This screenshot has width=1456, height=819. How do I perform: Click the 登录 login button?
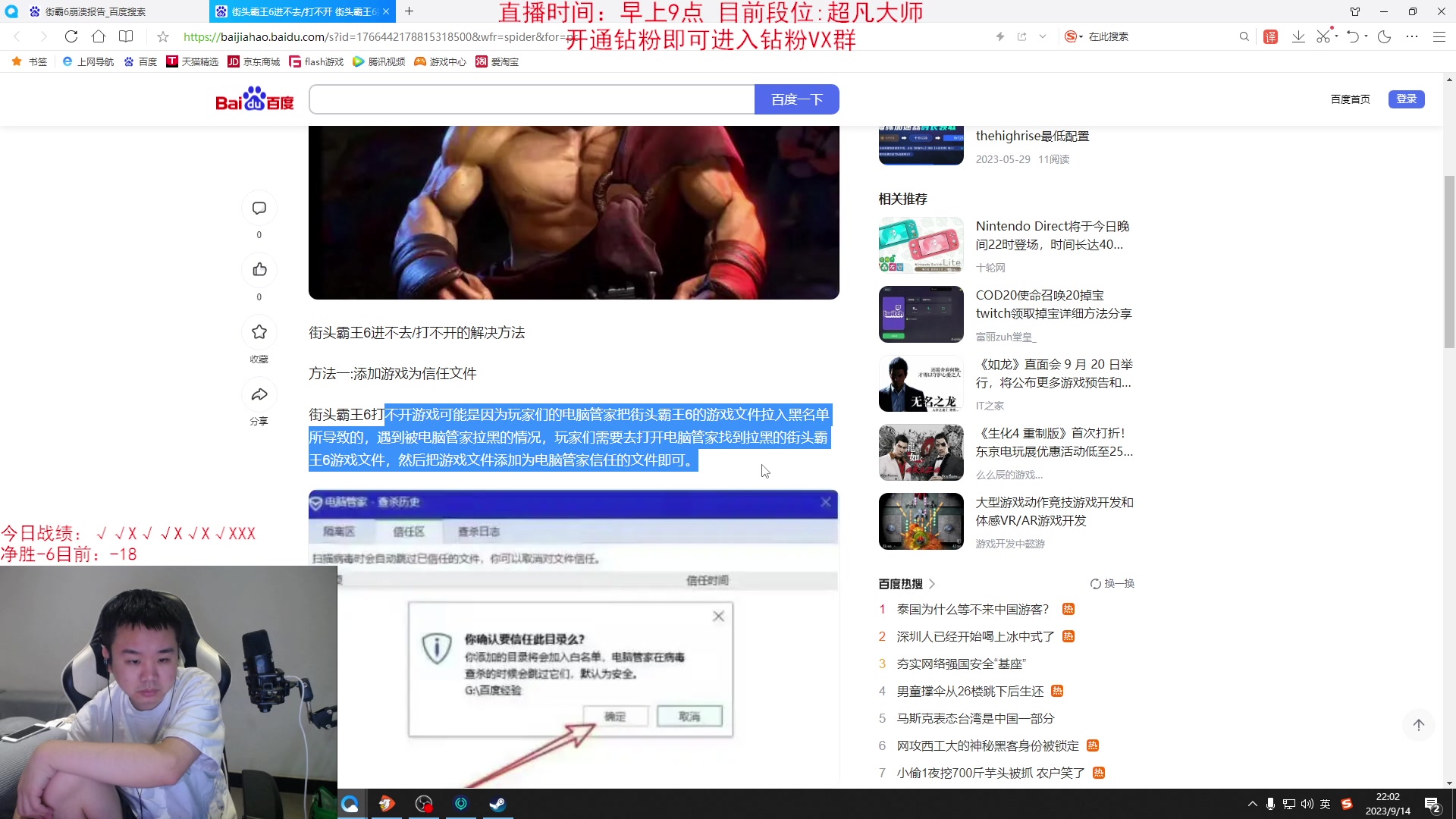pyautogui.click(x=1407, y=99)
